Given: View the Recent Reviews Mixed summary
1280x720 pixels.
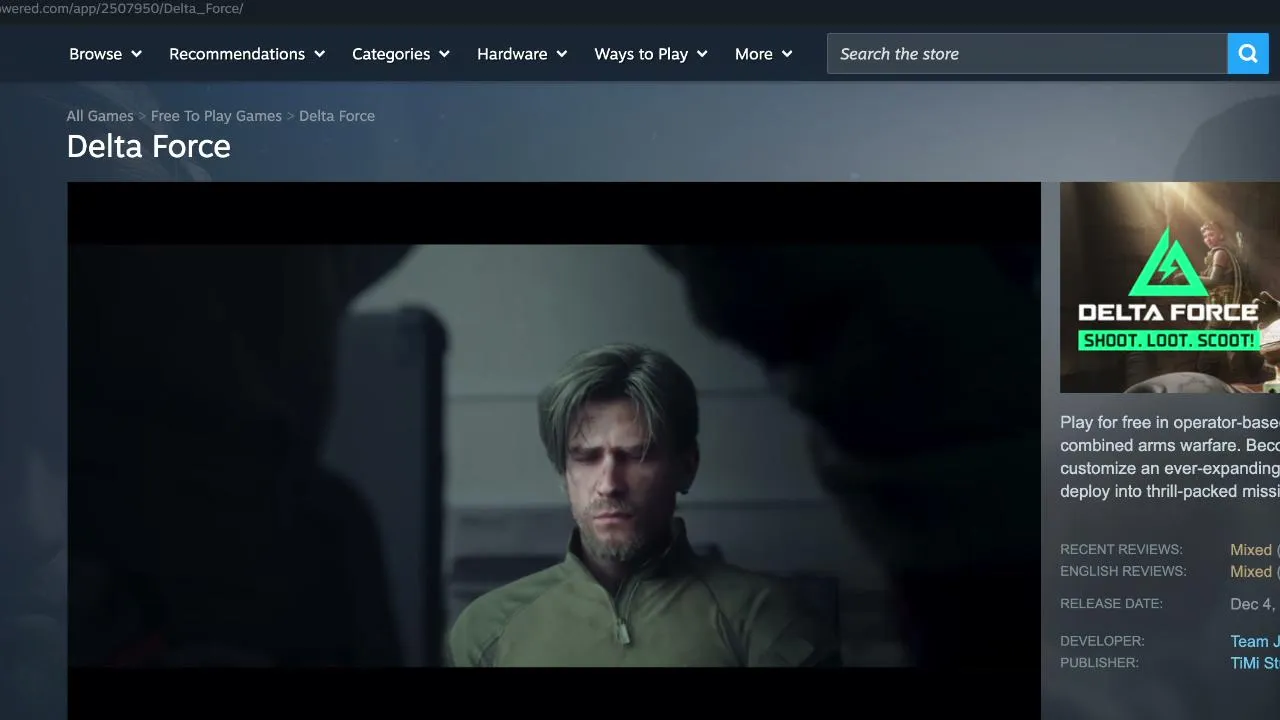Looking at the screenshot, I should point(1252,550).
